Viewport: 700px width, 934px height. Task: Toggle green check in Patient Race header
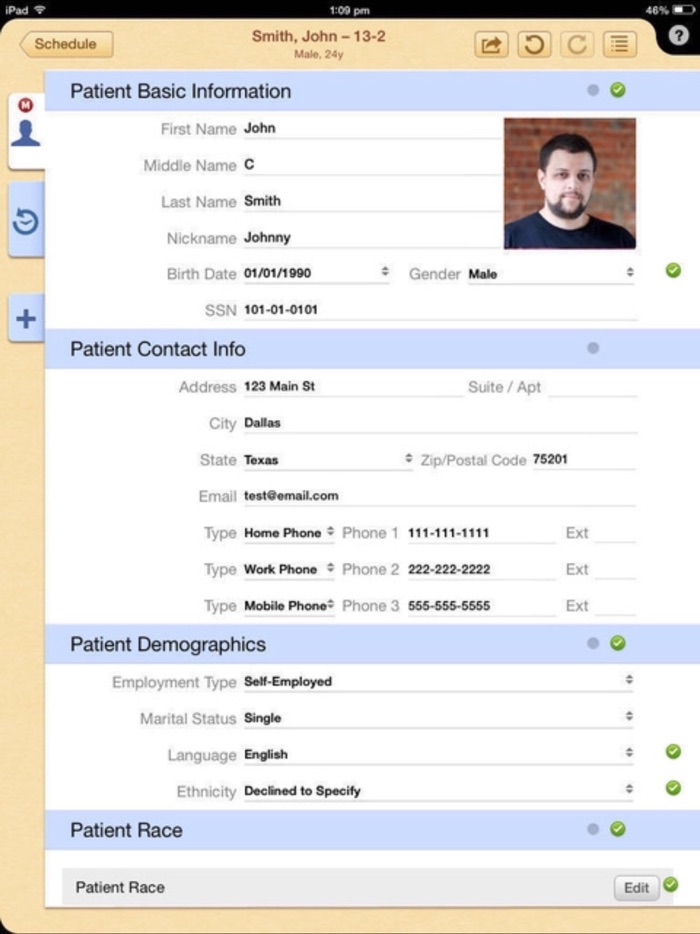pyautogui.click(x=618, y=829)
